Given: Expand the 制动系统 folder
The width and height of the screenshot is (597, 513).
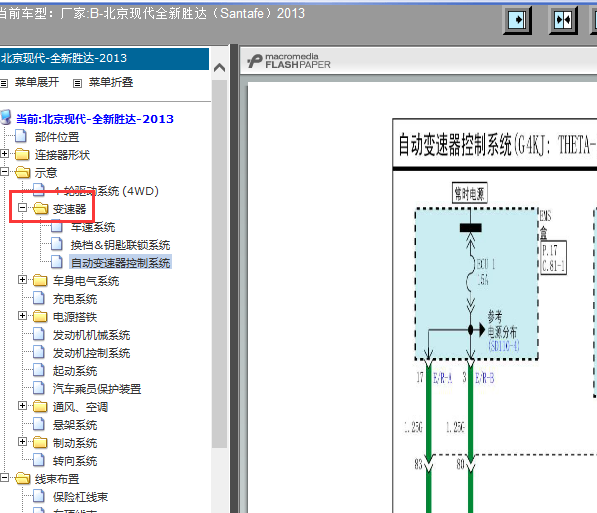Looking at the screenshot, I should coord(22,442).
